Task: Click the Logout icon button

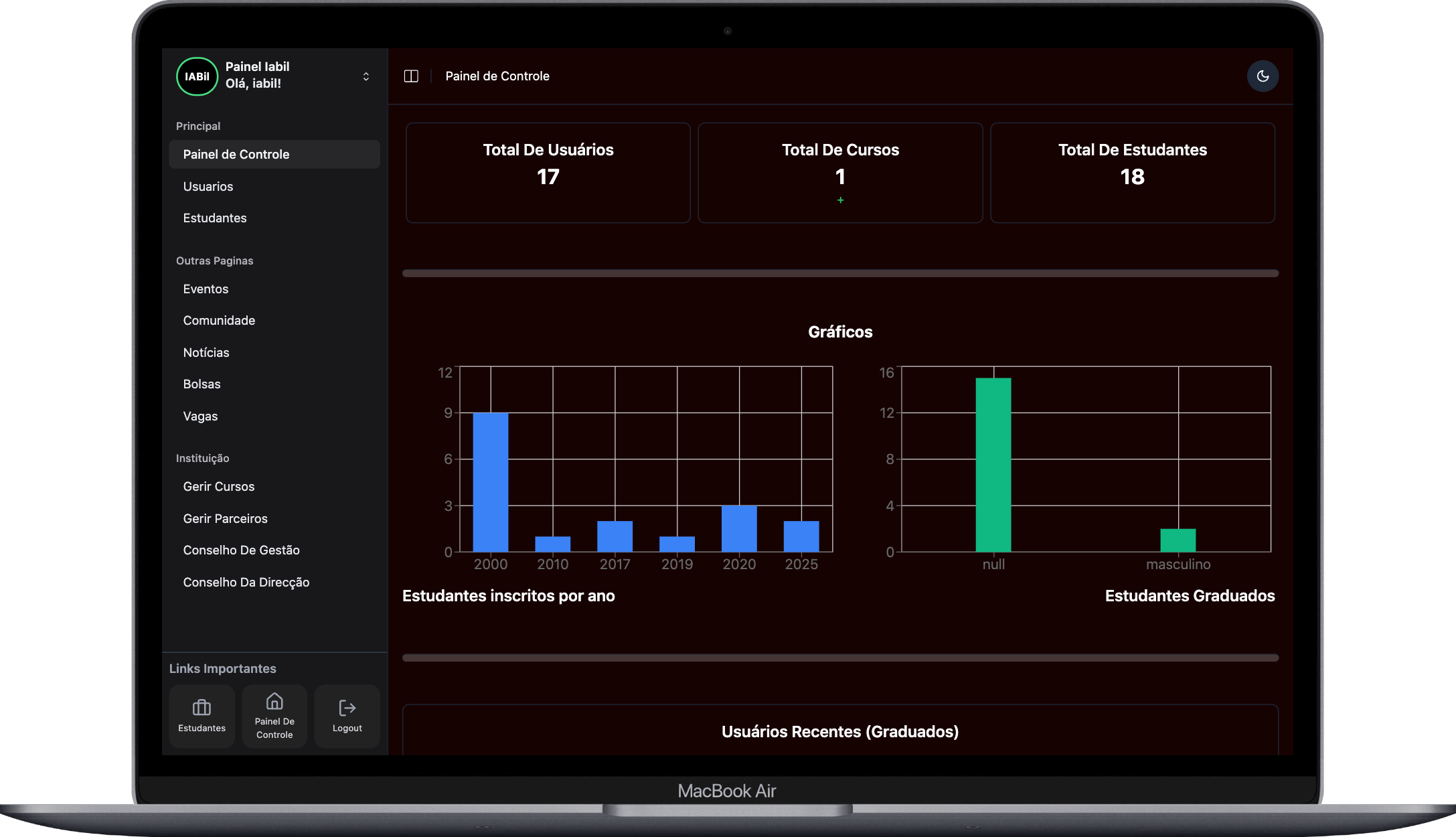Action: pos(347,716)
